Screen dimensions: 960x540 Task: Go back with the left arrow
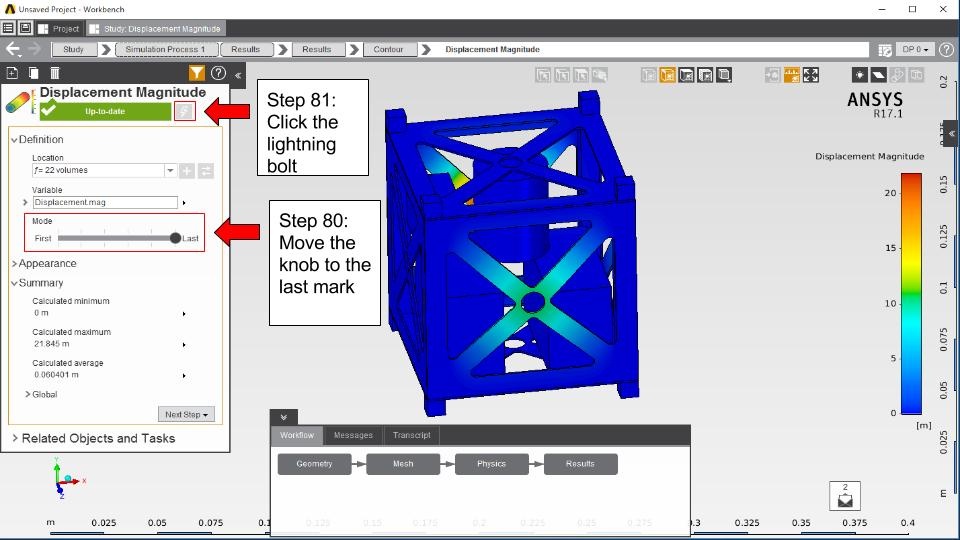coord(13,49)
